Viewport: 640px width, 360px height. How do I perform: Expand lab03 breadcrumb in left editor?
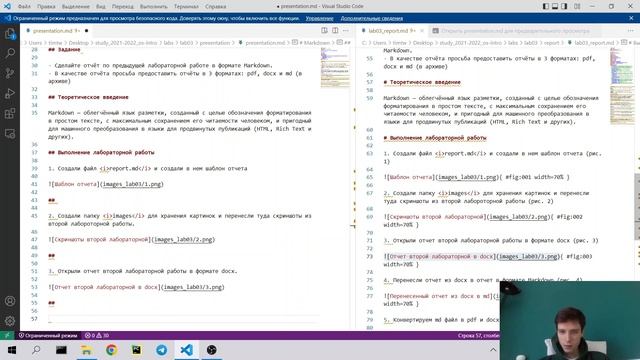pos(187,43)
